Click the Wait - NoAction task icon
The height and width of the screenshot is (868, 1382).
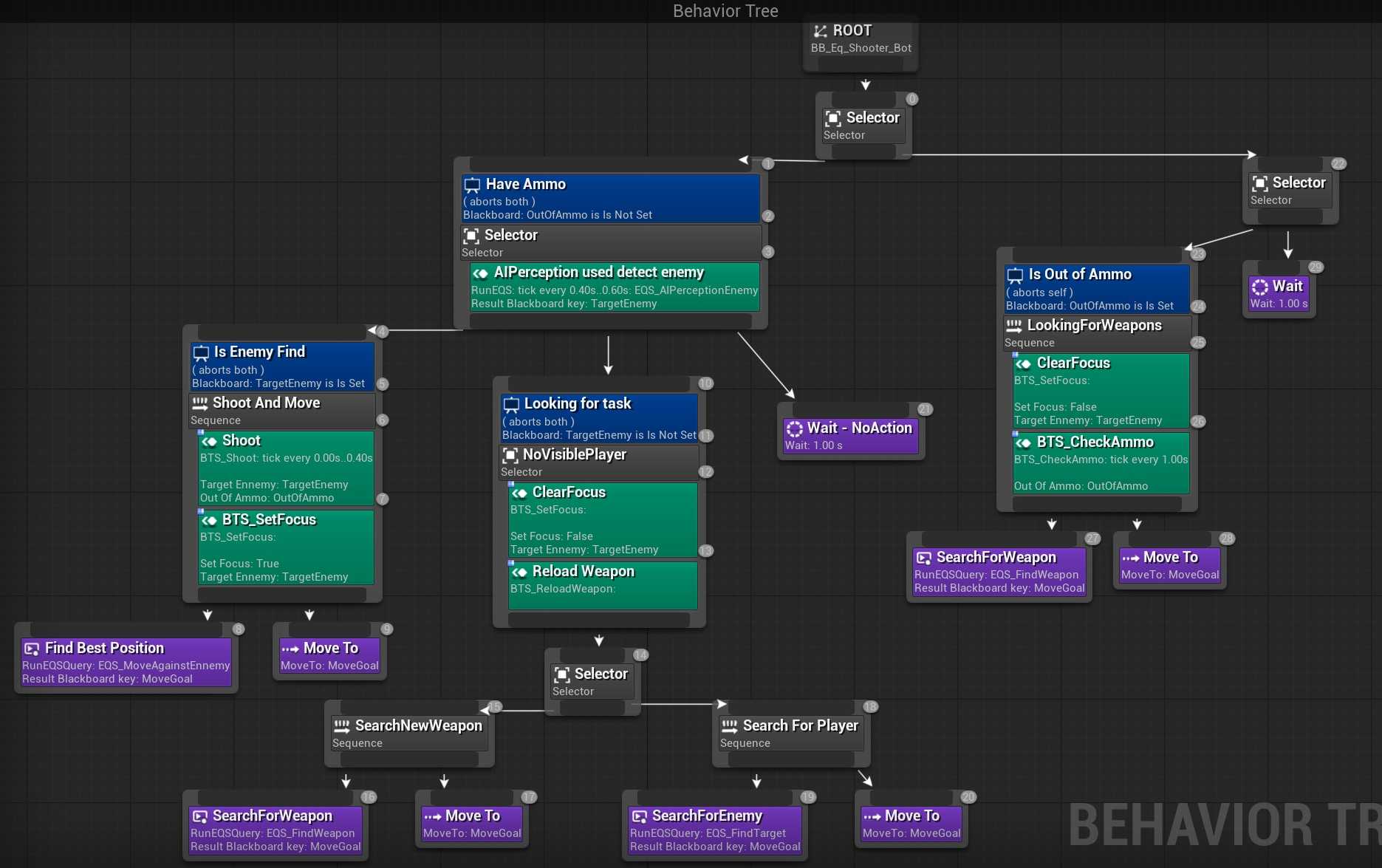pos(795,428)
